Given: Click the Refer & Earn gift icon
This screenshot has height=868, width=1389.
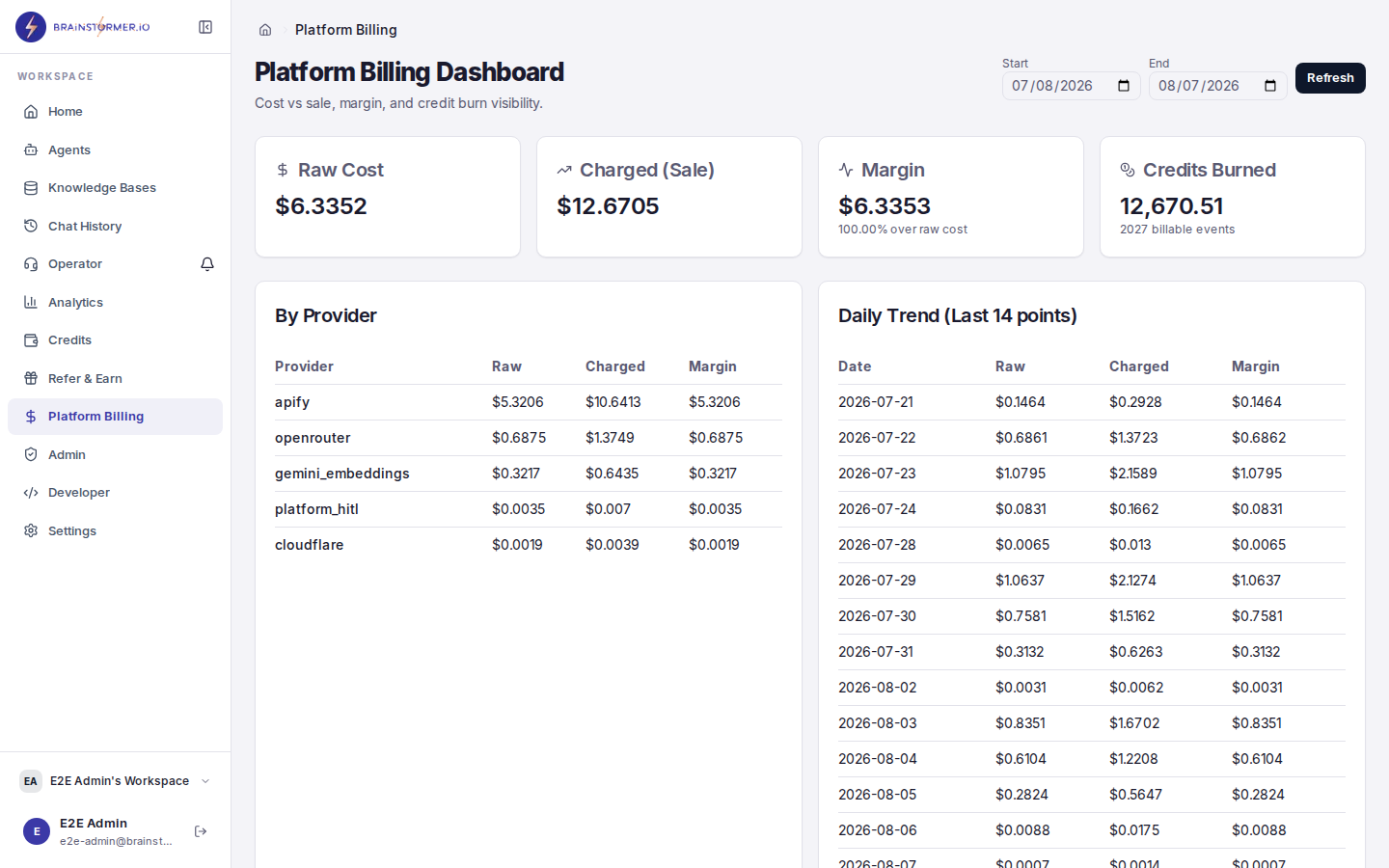Looking at the screenshot, I should (x=31, y=378).
